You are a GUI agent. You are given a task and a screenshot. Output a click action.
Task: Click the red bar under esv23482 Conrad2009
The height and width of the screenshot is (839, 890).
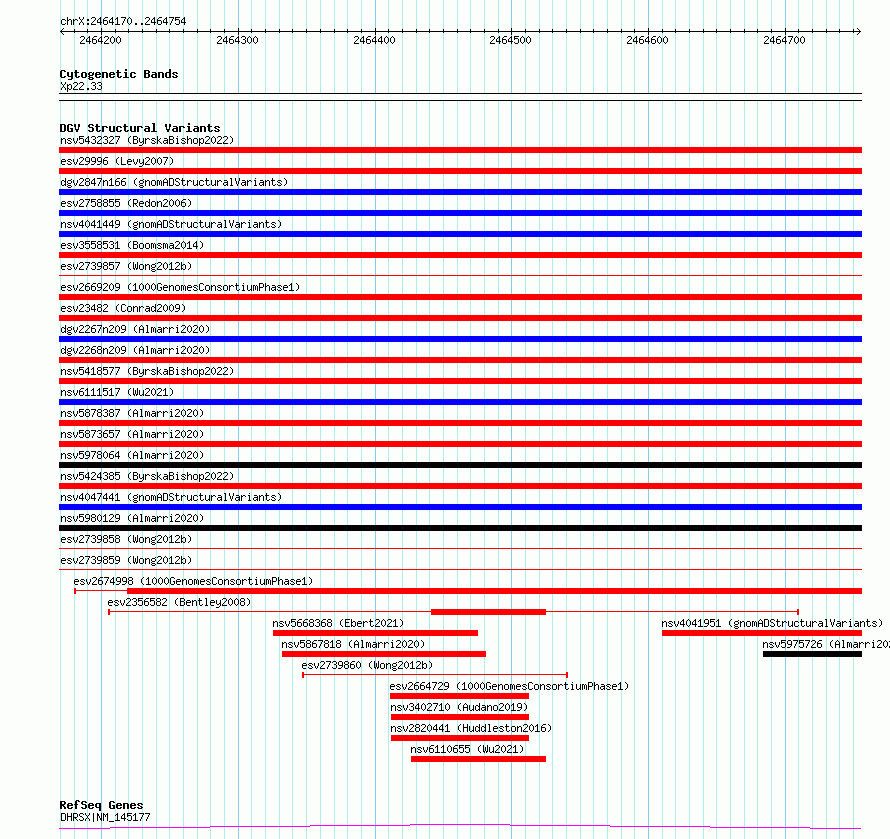tap(460, 318)
